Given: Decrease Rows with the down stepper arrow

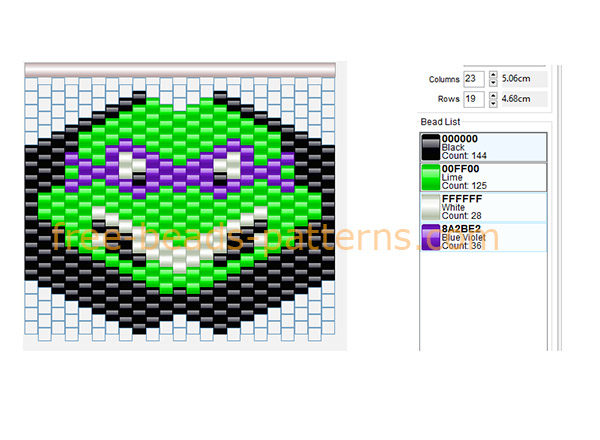Looking at the screenshot, I should 494,103.
